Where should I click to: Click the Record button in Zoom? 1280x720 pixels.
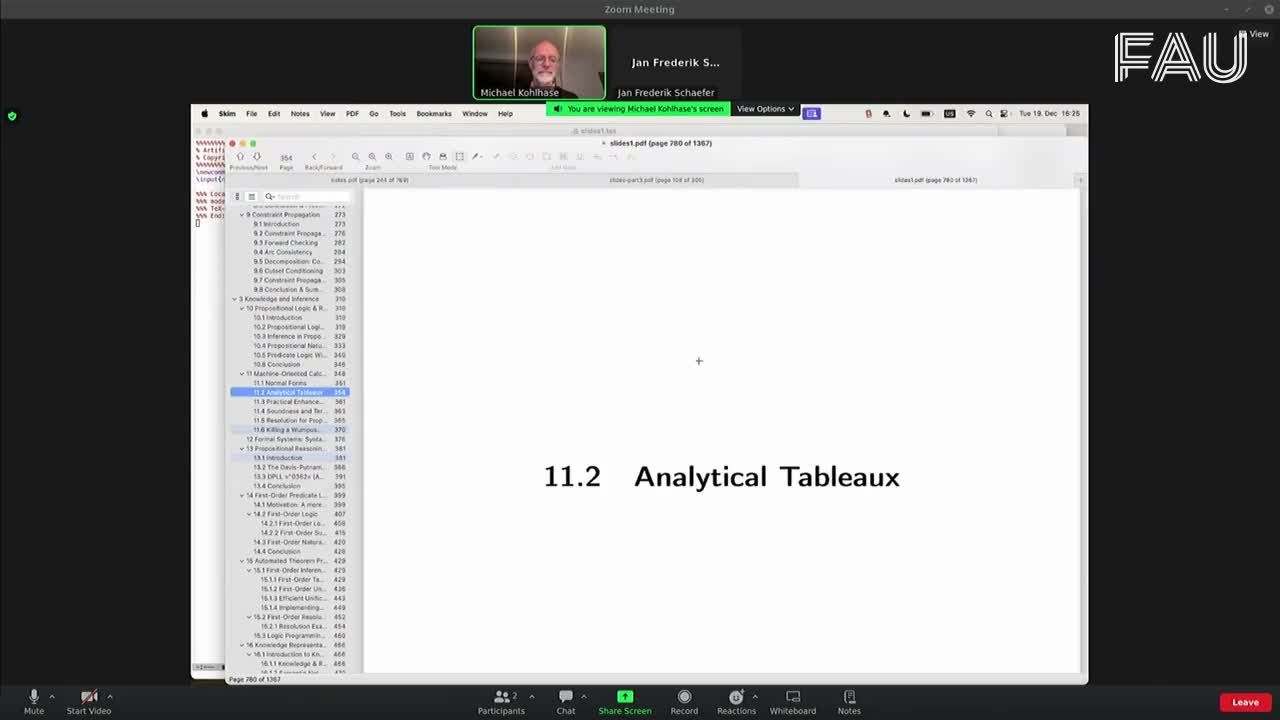pyautogui.click(x=684, y=700)
